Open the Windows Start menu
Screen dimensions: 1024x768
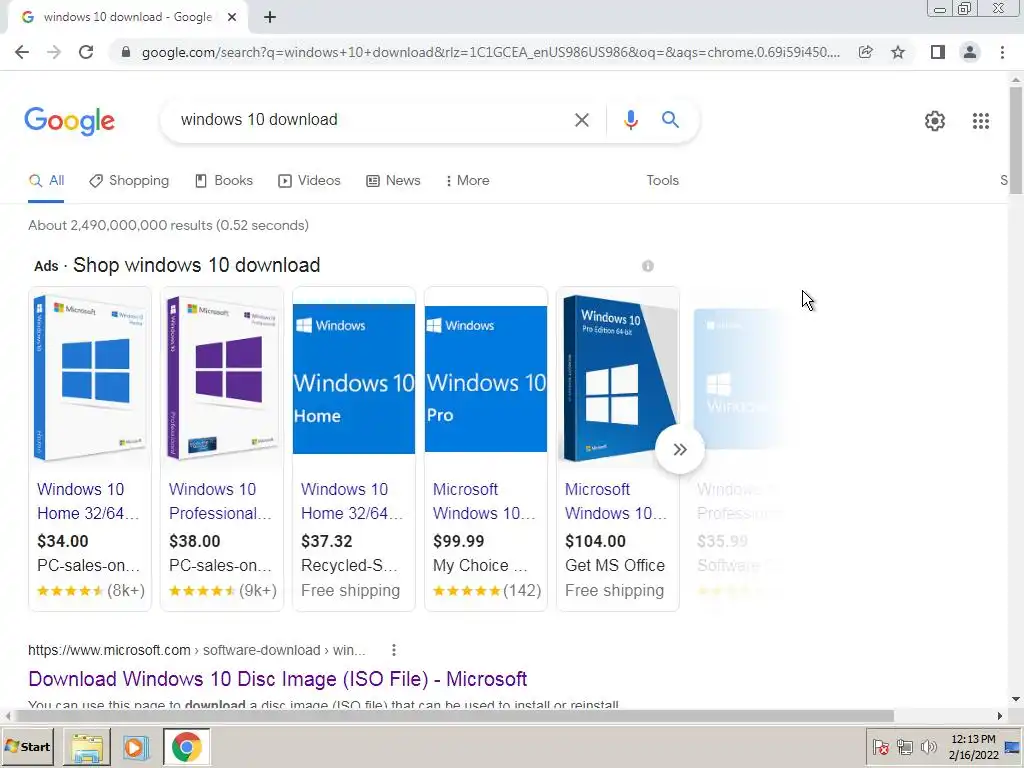coord(27,746)
